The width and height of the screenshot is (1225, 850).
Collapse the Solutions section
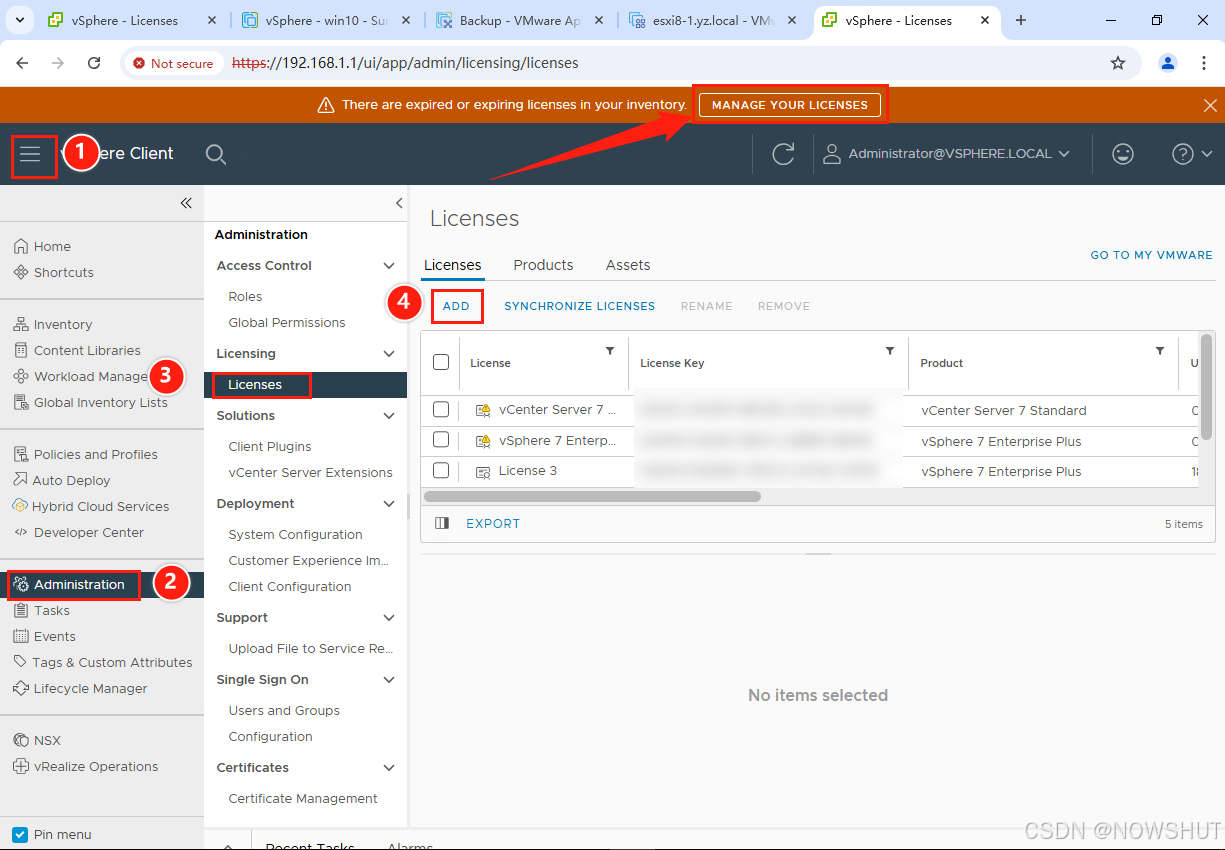click(x=389, y=415)
